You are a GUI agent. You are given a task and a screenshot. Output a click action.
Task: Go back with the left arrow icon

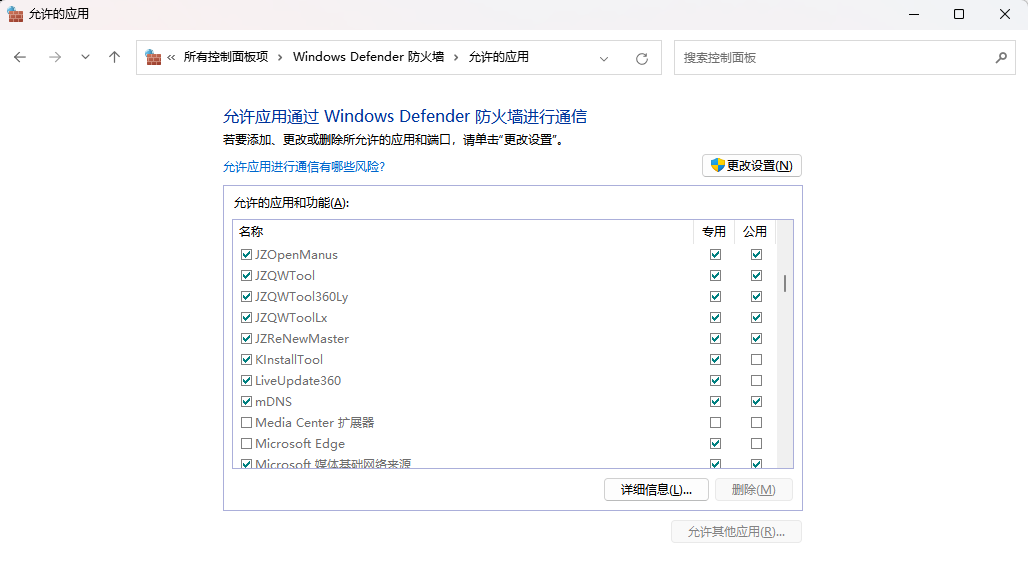(20, 58)
